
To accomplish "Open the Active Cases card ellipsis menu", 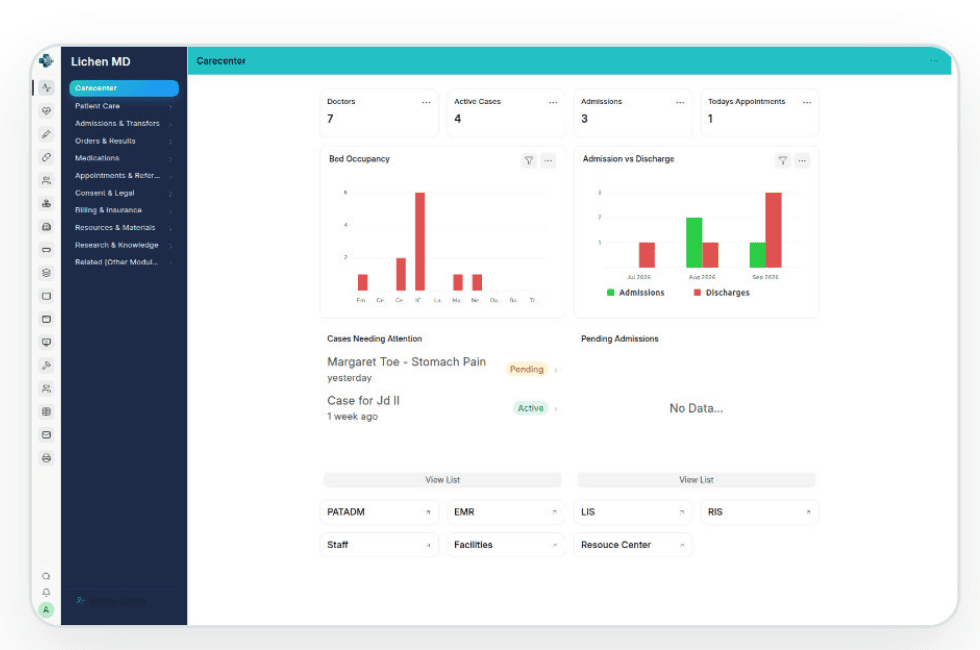I will pyautogui.click(x=553, y=102).
